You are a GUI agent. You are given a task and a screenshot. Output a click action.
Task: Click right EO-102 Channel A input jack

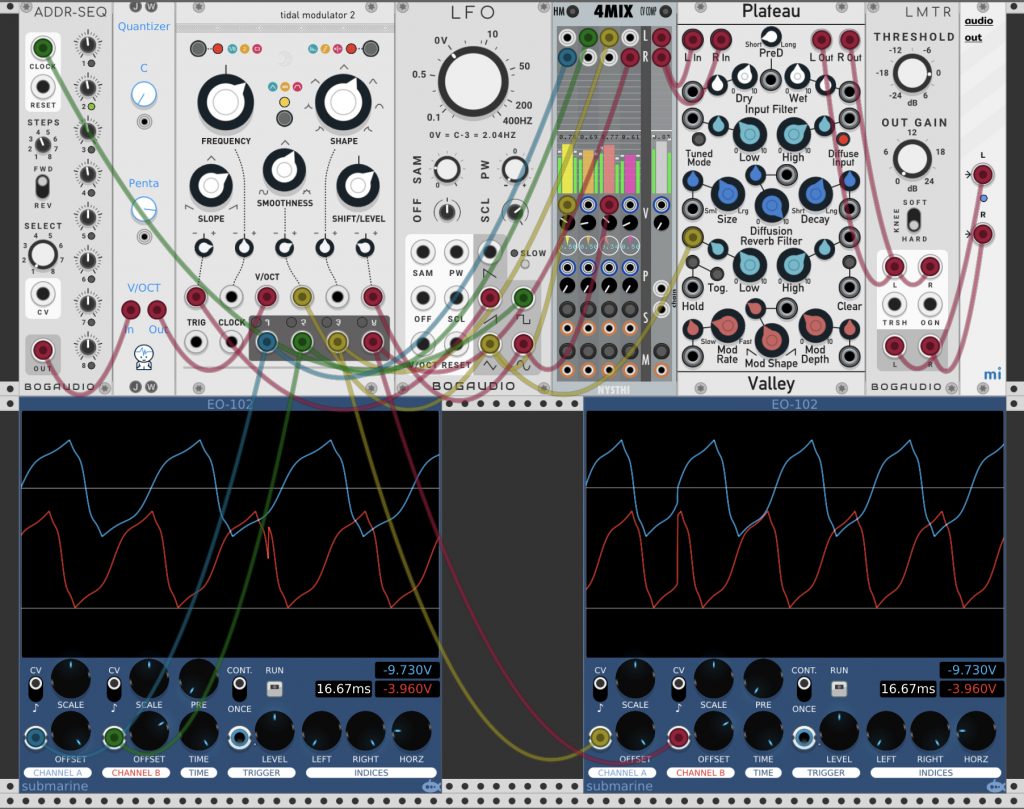(600, 737)
